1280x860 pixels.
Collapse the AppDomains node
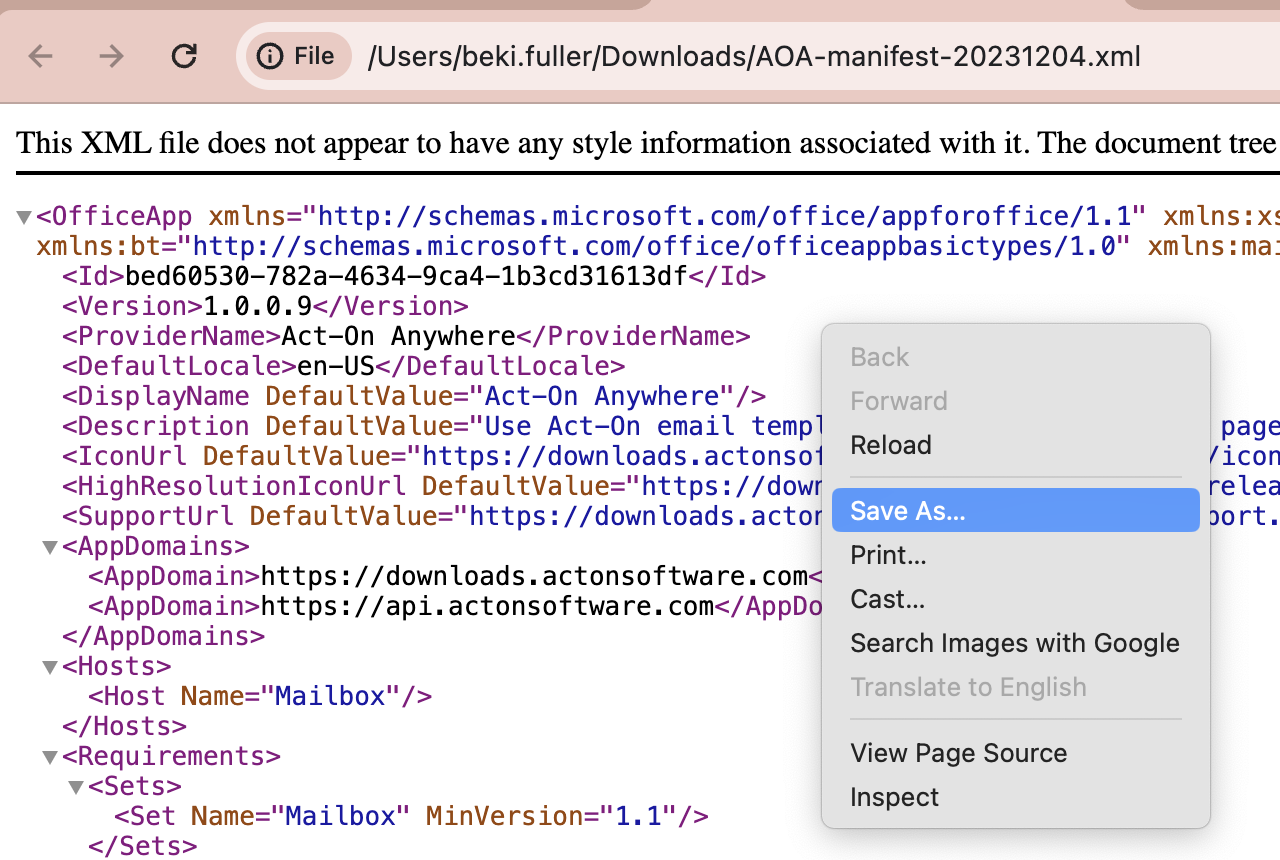click(49, 547)
